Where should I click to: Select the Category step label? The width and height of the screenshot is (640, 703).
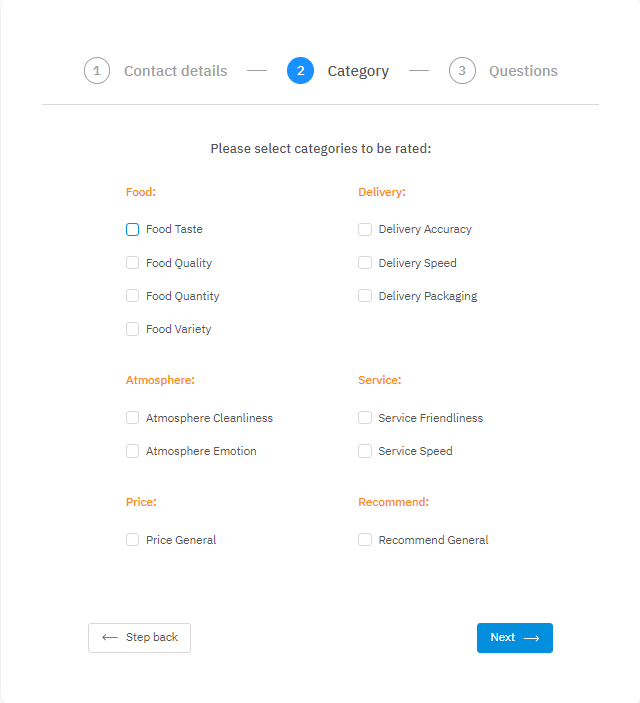tap(358, 71)
